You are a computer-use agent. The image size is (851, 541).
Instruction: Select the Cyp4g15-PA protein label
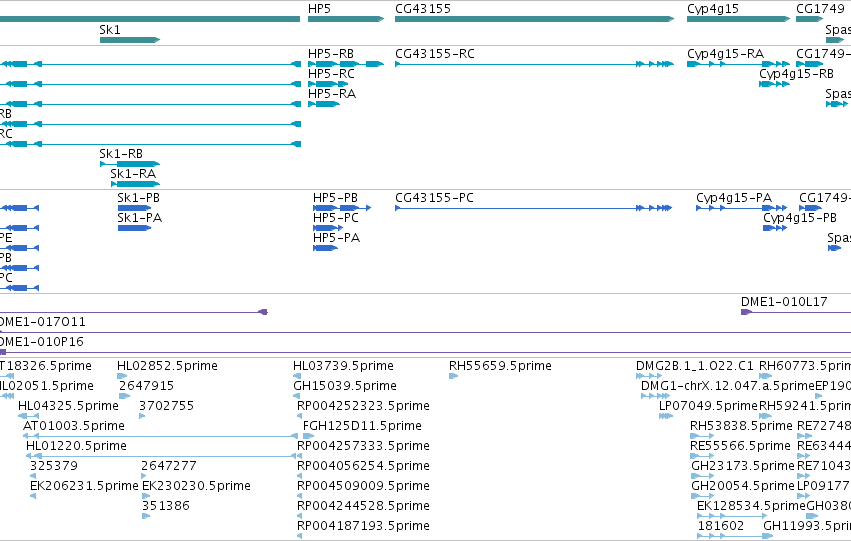click(x=734, y=198)
